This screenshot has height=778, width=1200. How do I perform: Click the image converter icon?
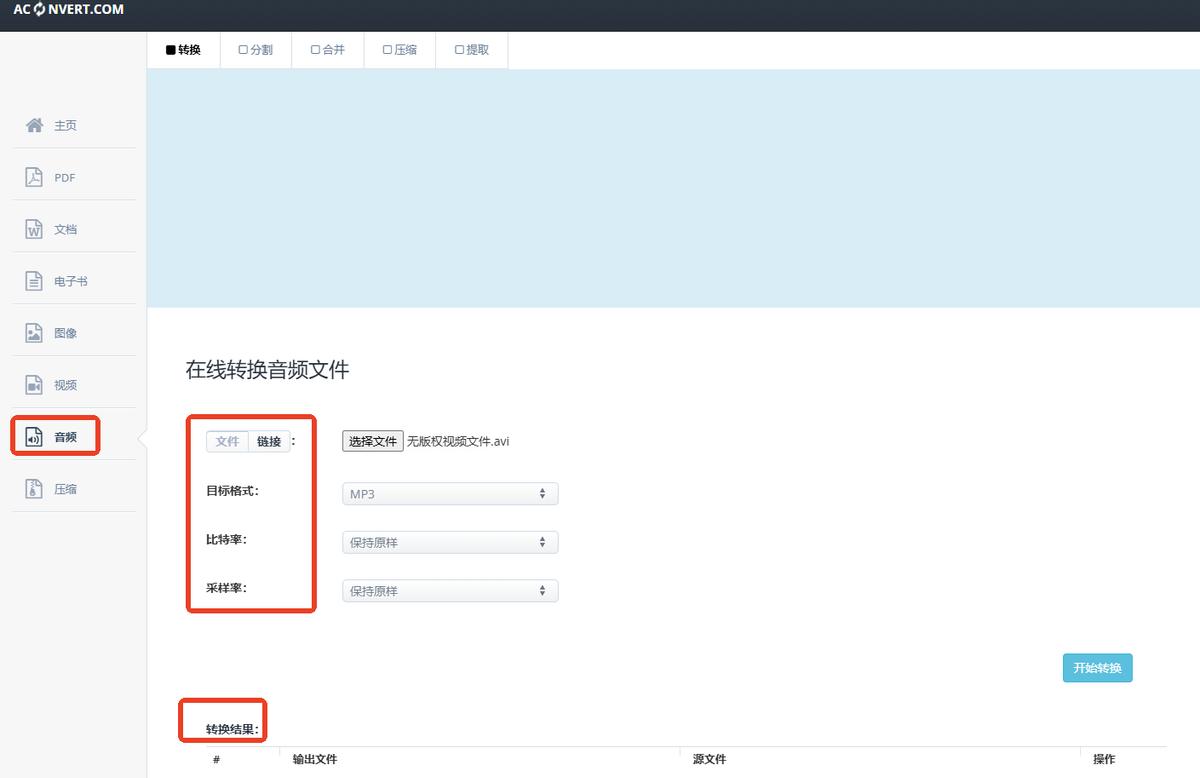[35, 333]
